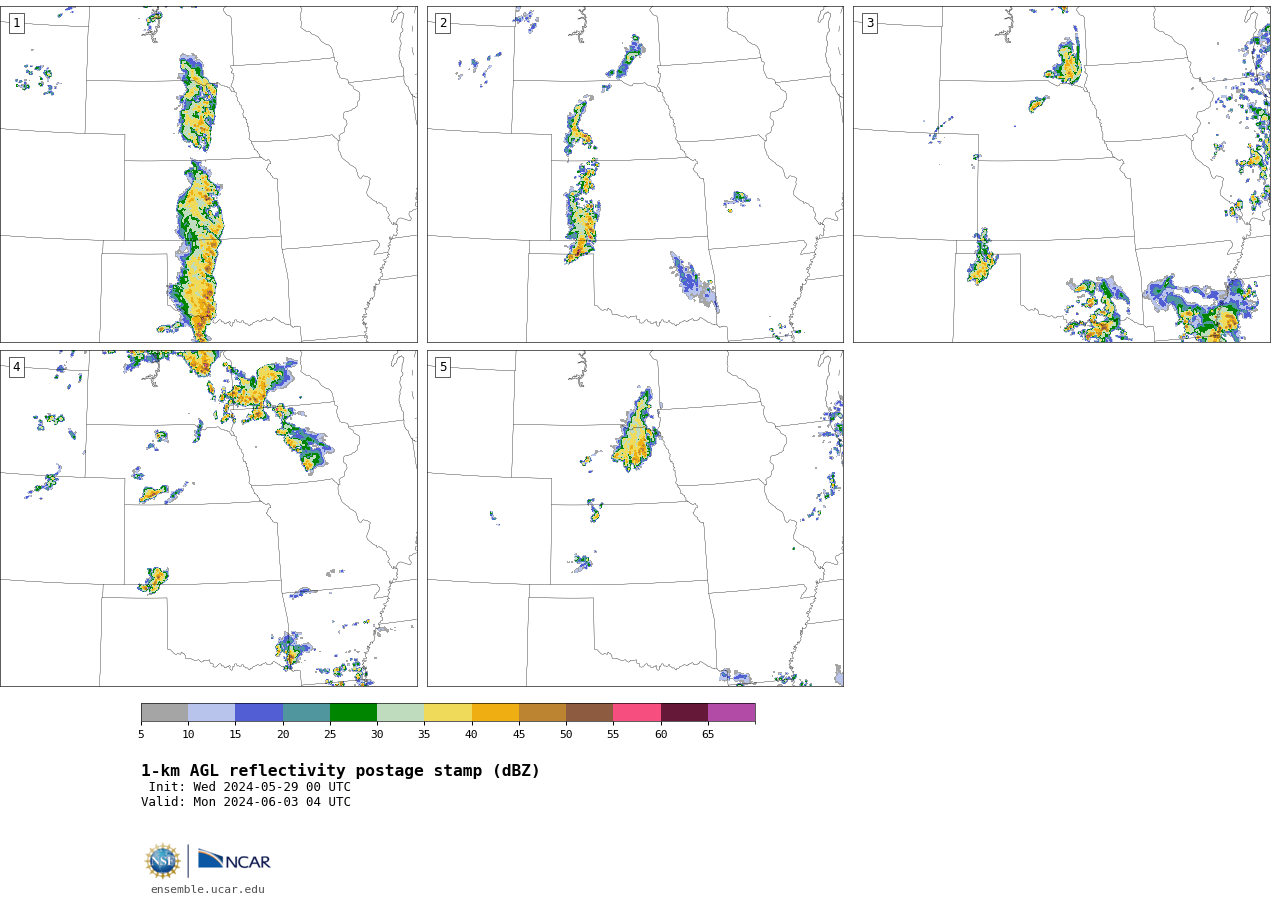1280x901 pixels.
Task: Select the gray 5-10 dBZ swatch
Action: pyautogui.click(x=164, y=713)
